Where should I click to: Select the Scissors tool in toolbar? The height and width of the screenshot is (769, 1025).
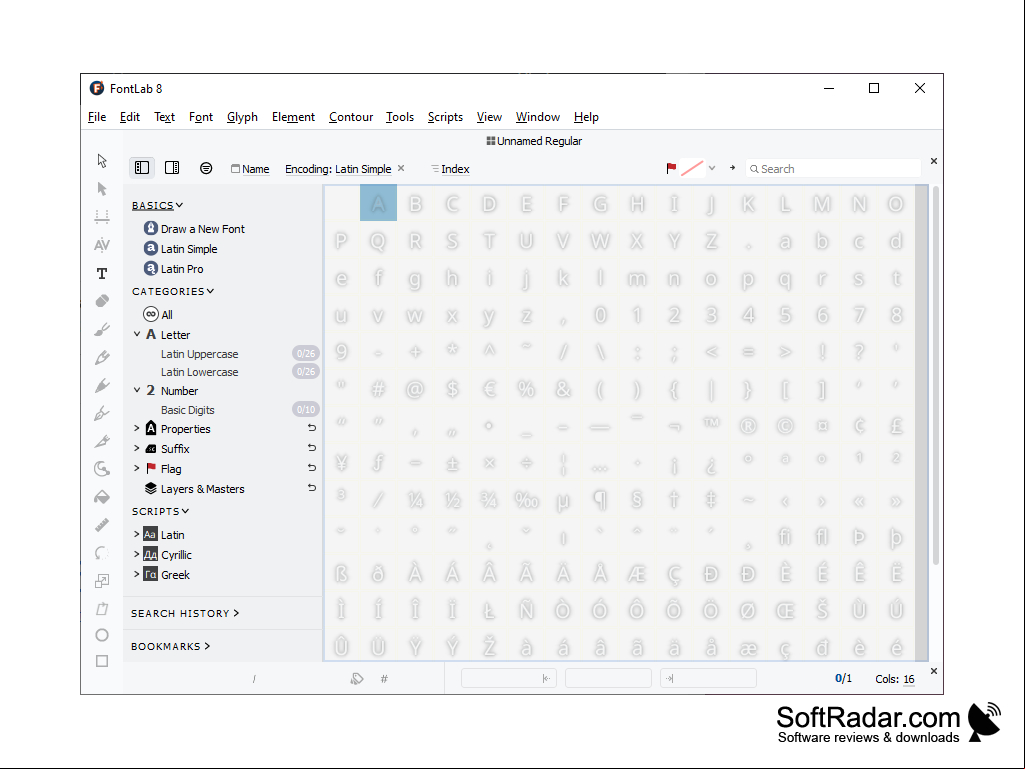(x=102, y=469)
